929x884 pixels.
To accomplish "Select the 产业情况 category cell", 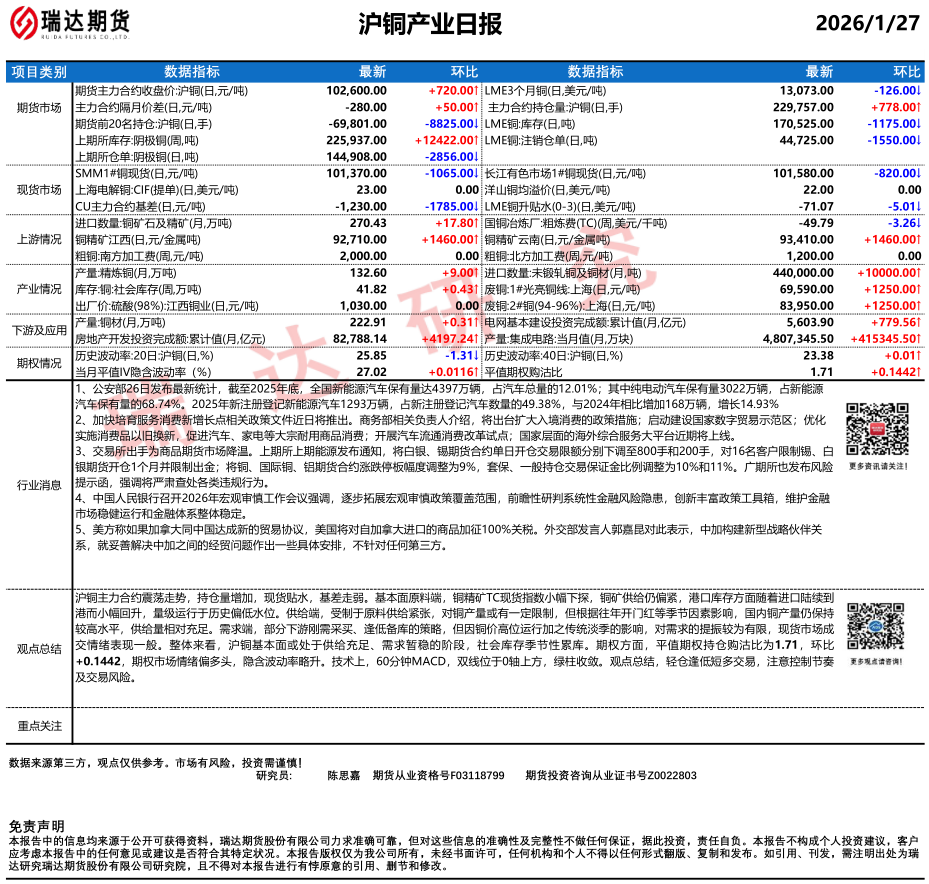I will (39, 288).
